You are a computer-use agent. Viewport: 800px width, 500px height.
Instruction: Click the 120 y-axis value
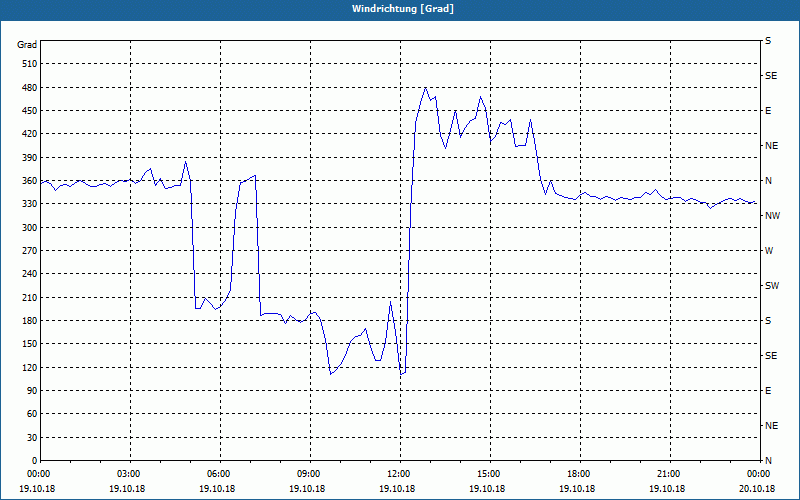point(30,367)
